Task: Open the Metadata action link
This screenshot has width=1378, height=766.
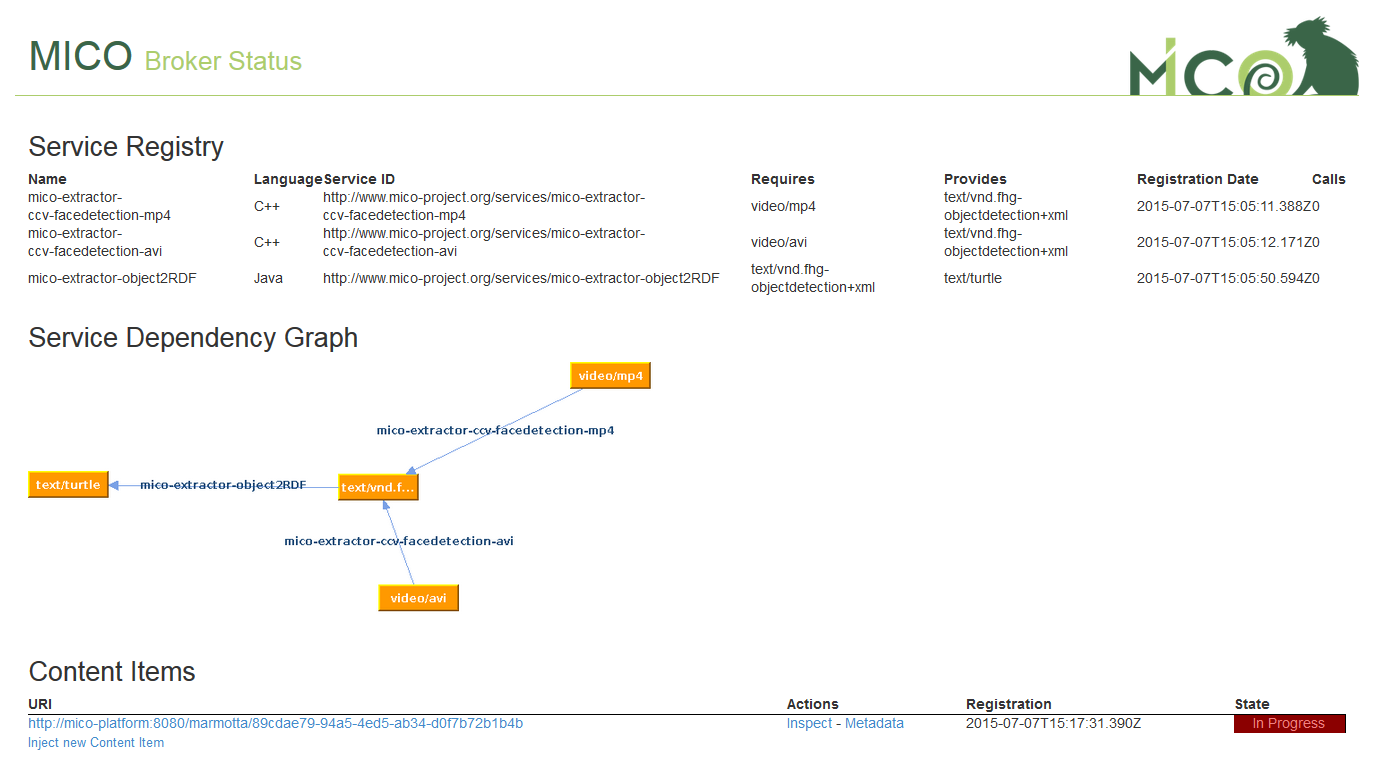Action: [874, 723]
